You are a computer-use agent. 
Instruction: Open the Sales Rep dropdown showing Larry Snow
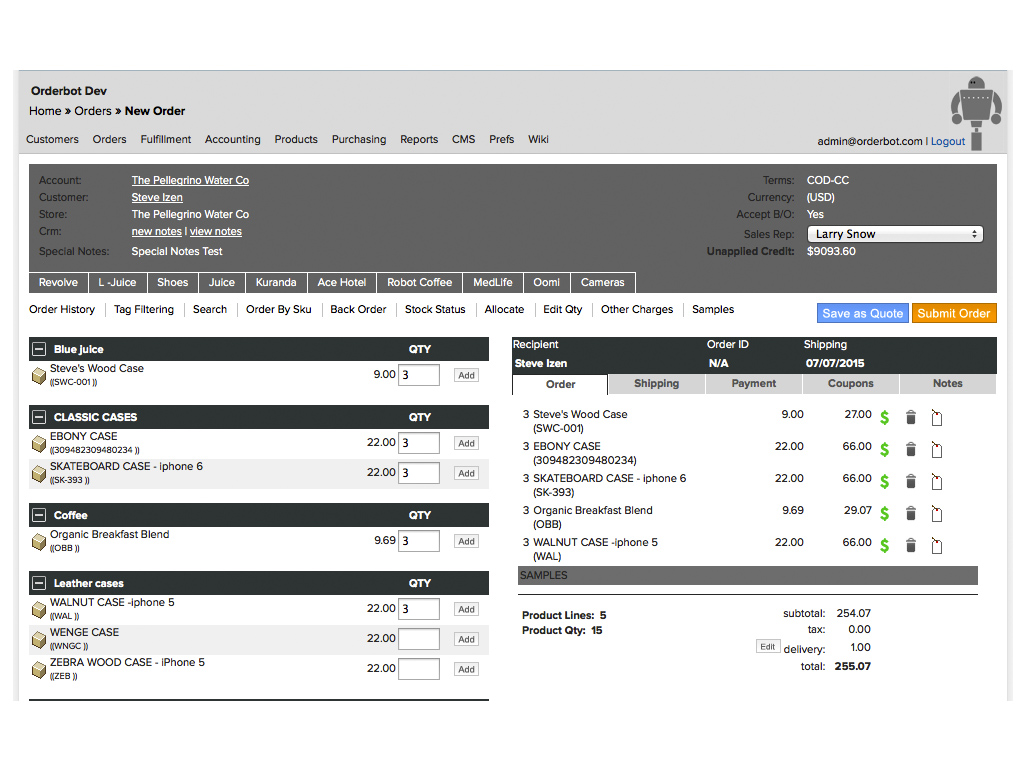[x=895, y=234]
